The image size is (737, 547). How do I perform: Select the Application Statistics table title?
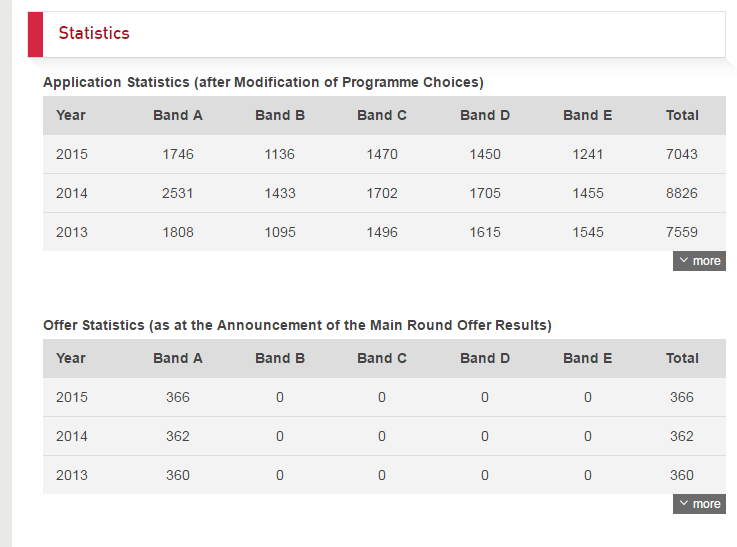click(263, 82)
